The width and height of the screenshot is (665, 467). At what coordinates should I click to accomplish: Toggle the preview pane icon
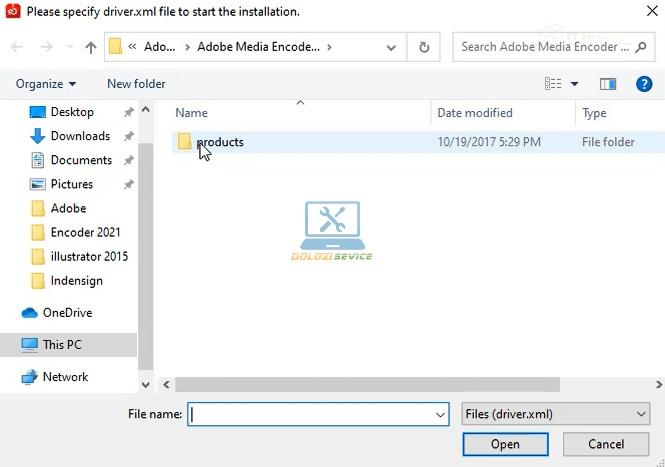[608, 84]
